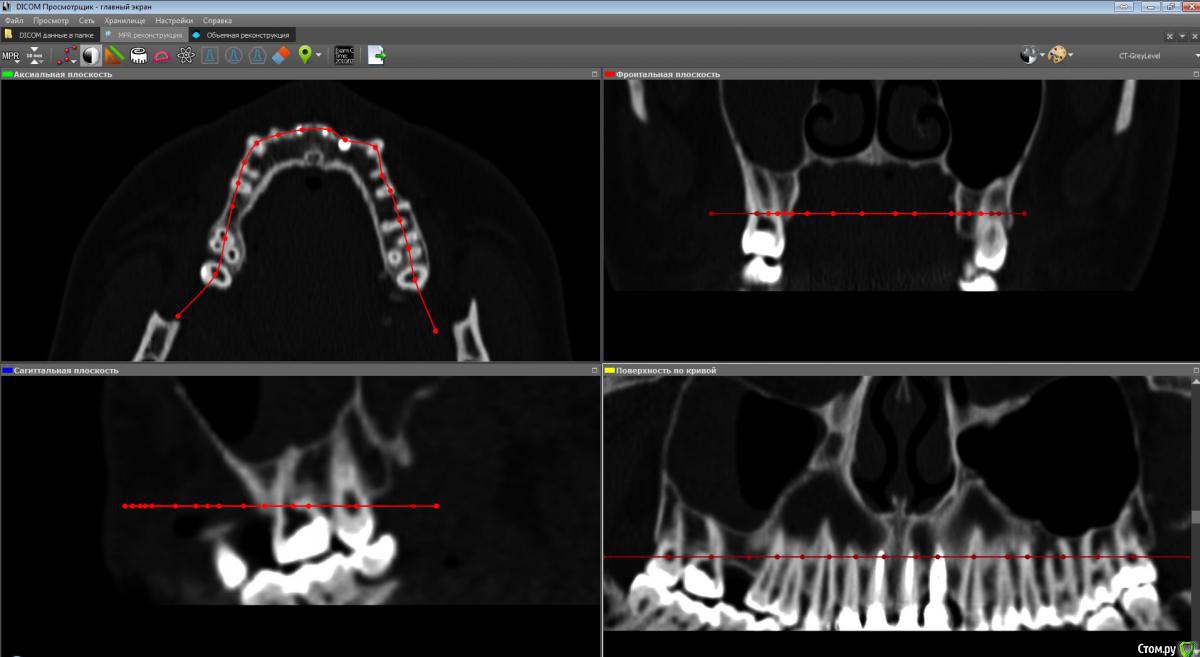The image size is (1200, 657).
Task: Click the measuring tape tool icon
Action: click(138, 56)
